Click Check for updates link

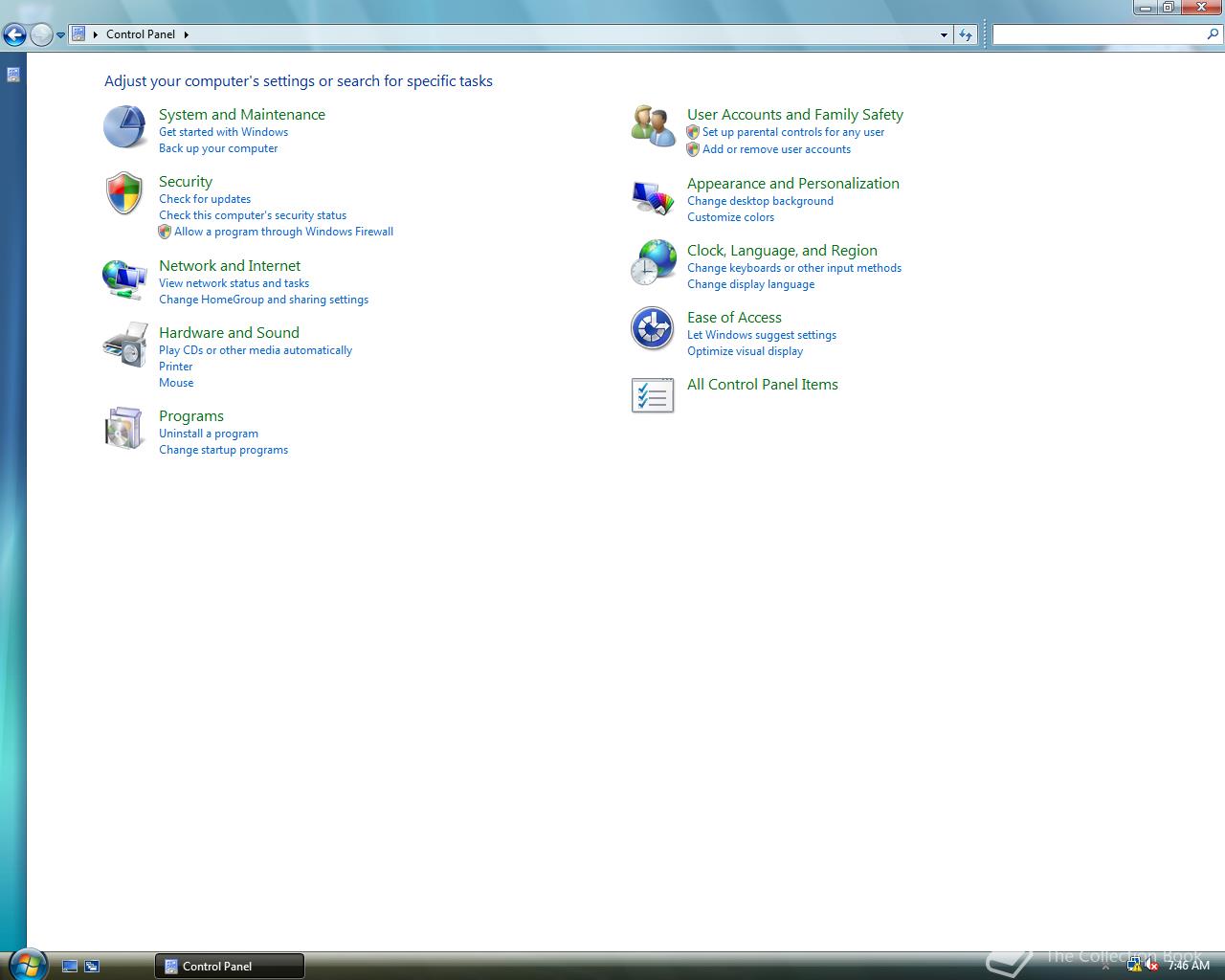[x=205, y=199]
